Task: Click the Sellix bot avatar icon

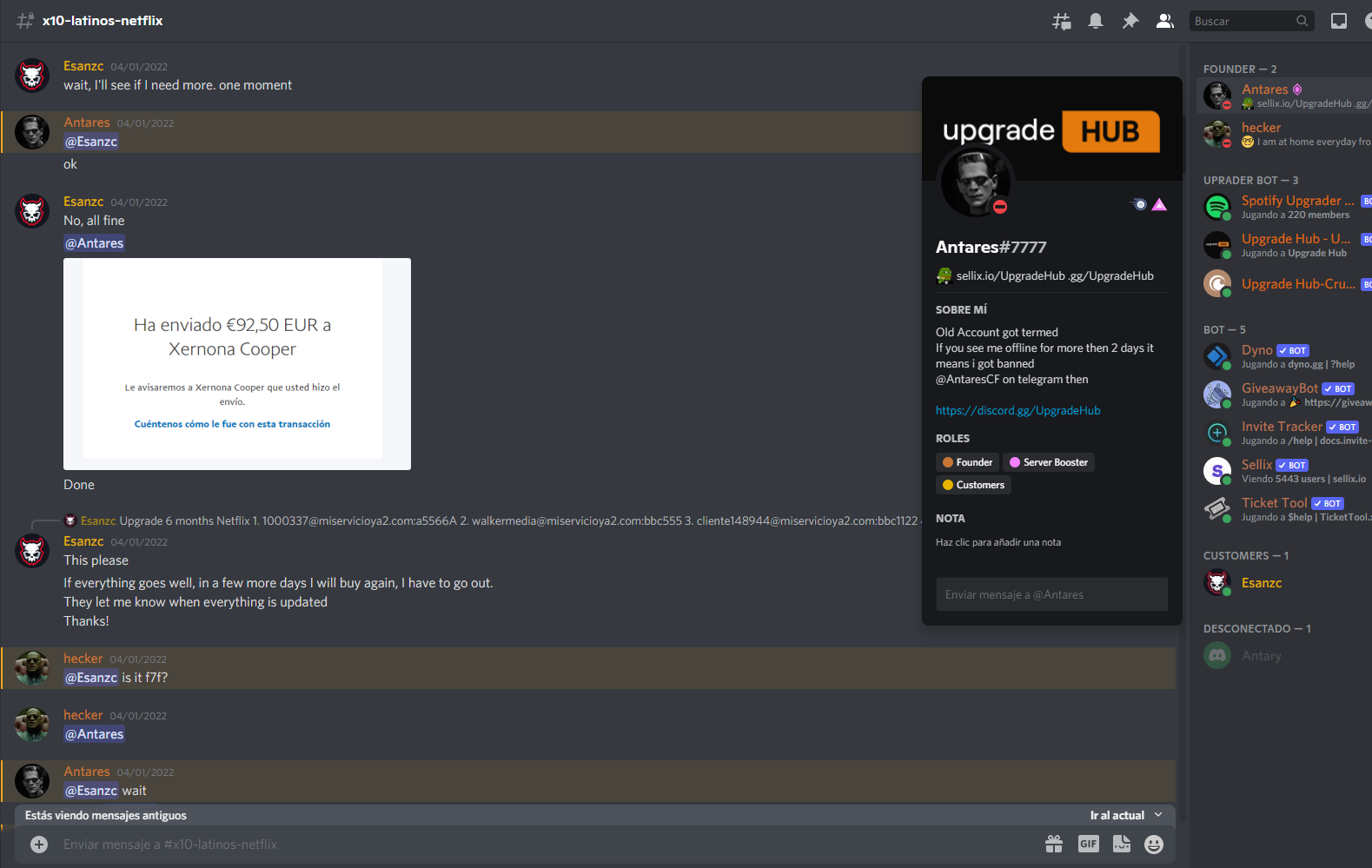Action: pos(1217,471)
